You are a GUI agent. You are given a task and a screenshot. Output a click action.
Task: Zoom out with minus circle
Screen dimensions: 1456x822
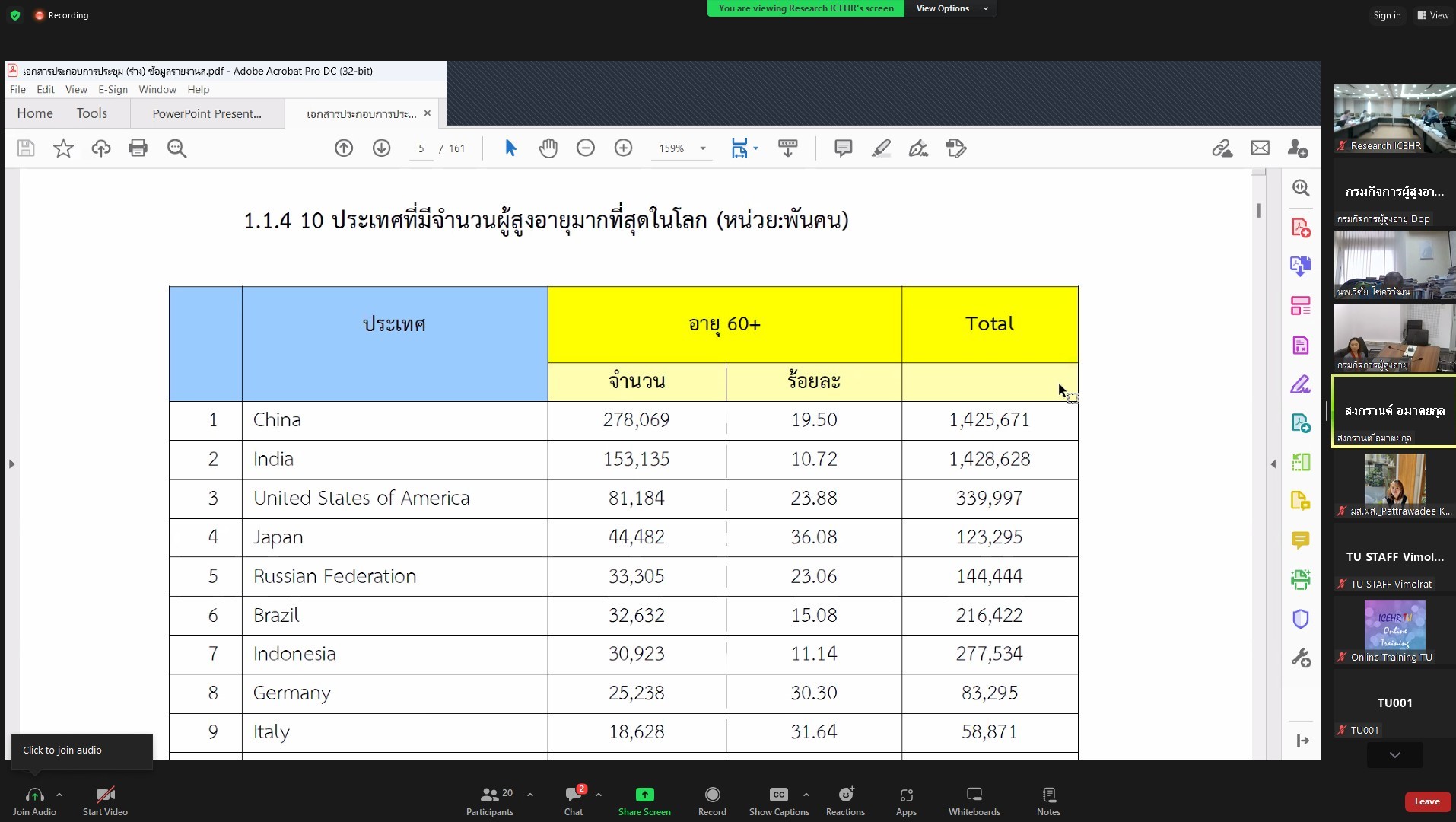tap(586, 148)
